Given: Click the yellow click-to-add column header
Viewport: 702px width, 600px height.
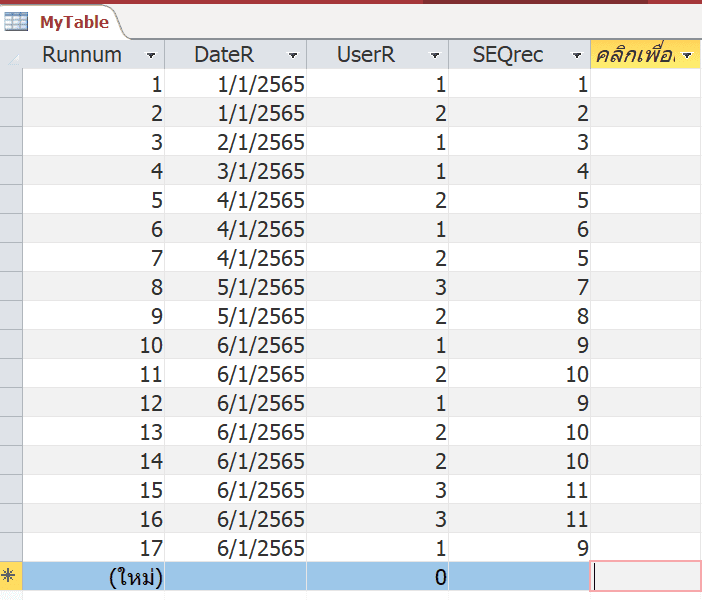Looking at the screenshot, I should [645, 55].
